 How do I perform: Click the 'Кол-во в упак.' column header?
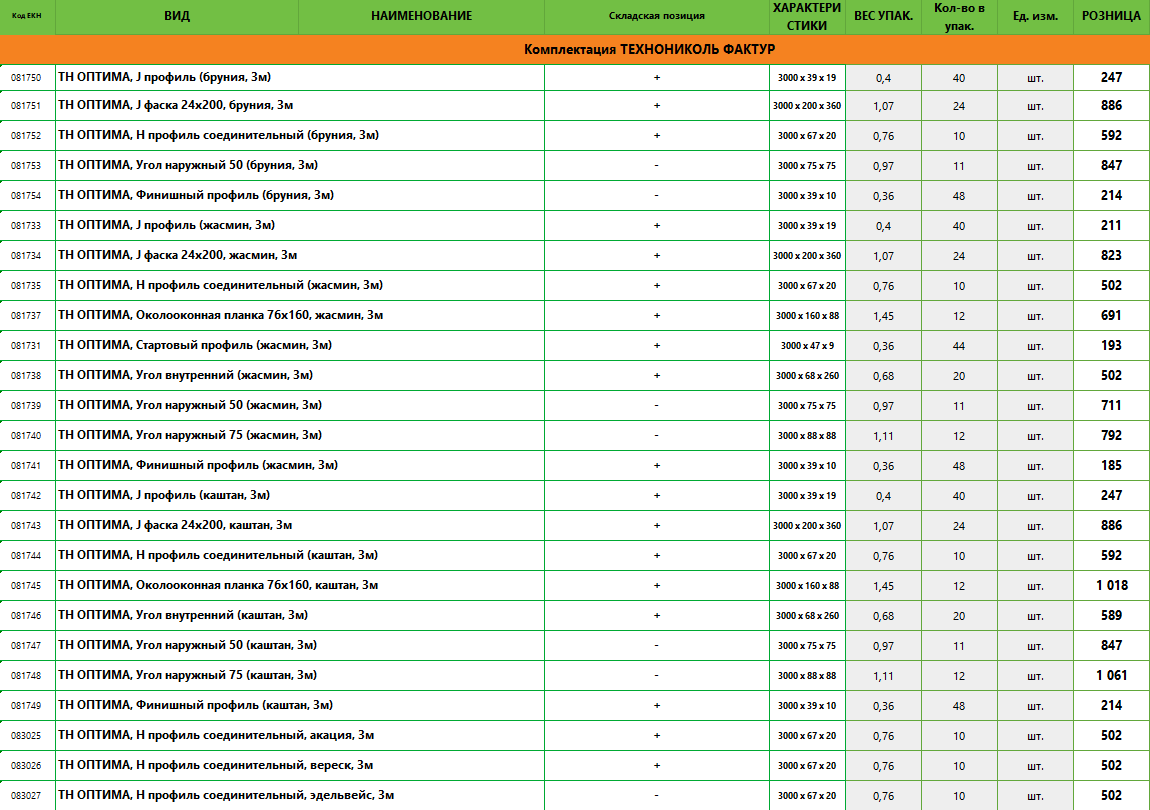[959, 16]
